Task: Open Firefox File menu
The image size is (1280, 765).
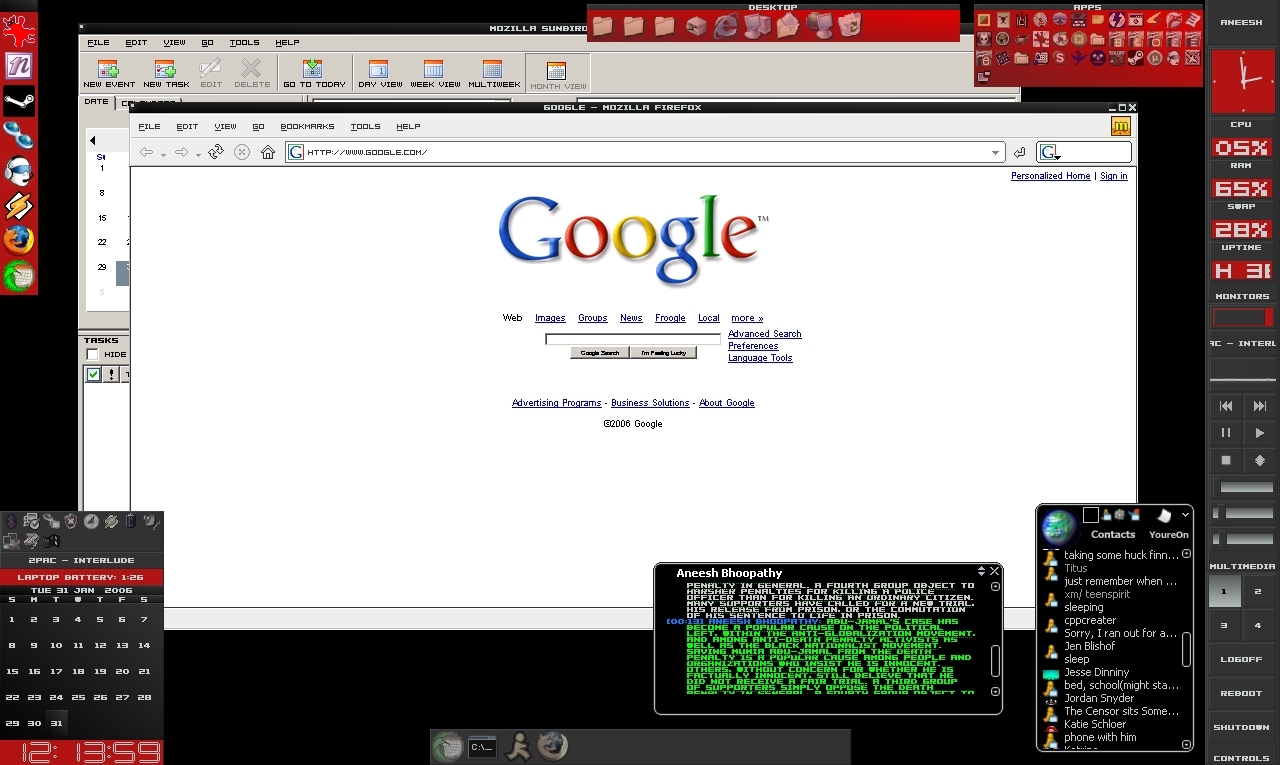Action: (x=149, y=127)
